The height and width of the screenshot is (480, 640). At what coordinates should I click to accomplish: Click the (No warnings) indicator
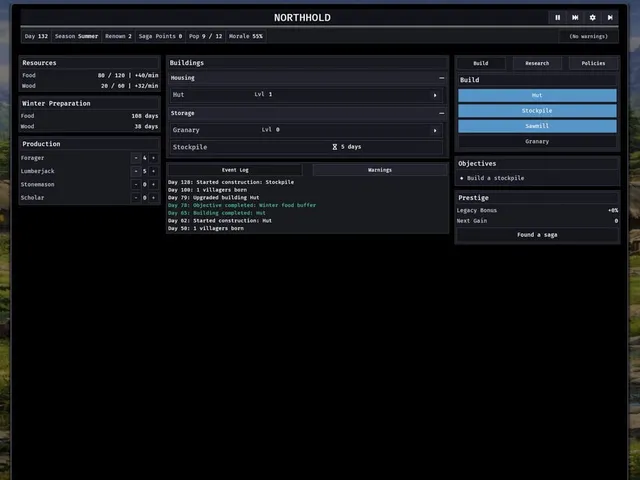pyautogui.click(x=588, y=36)
